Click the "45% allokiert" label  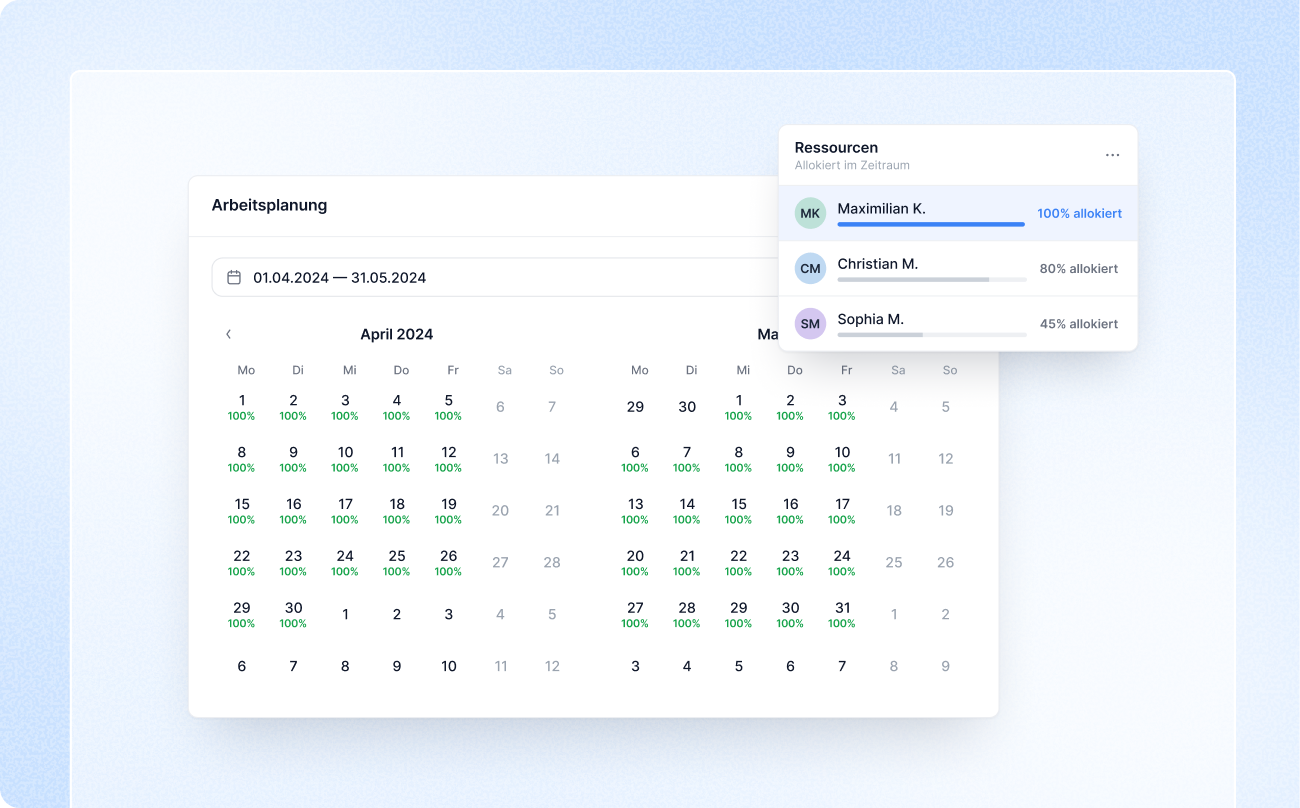coord(1079,324)
